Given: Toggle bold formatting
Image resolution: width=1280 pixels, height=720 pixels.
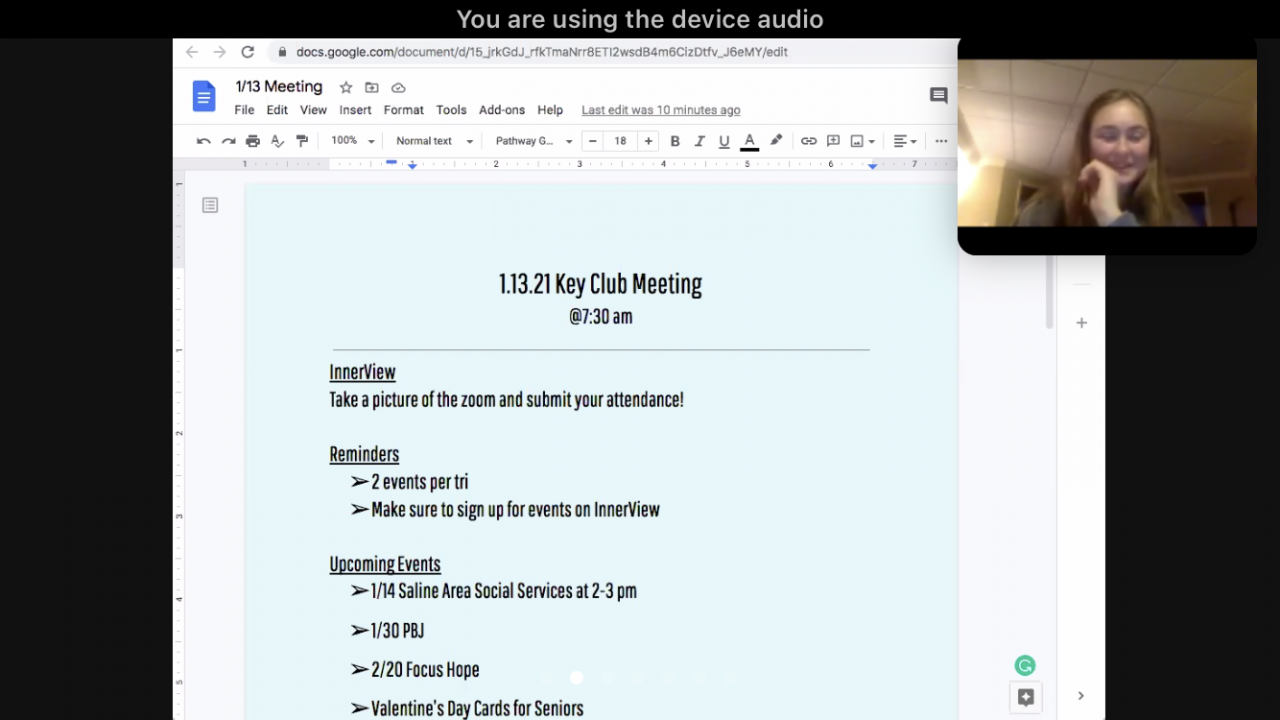Looking at the screenshot, I should [x=675, y=141].
